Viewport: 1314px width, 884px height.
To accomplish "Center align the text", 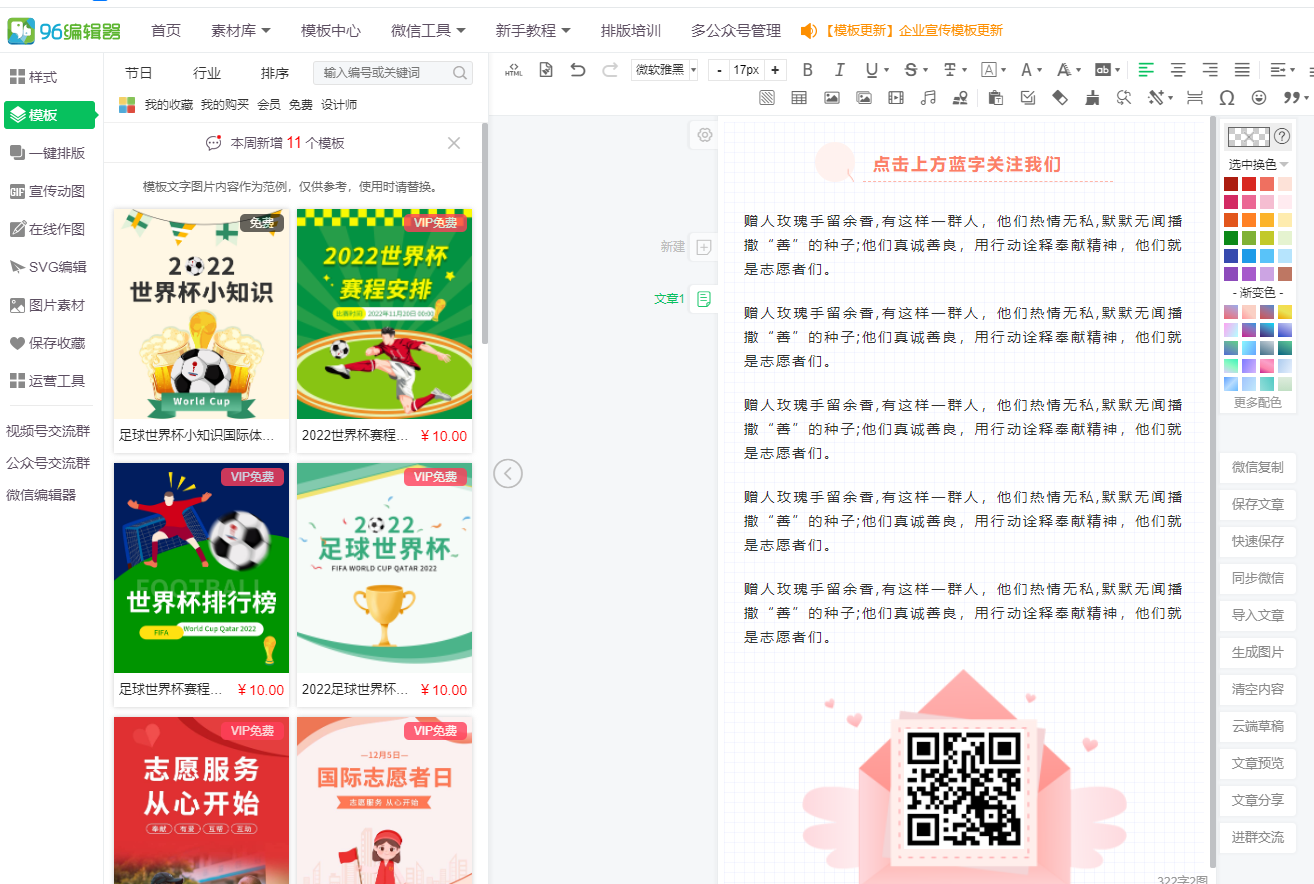I will 1178,70.
